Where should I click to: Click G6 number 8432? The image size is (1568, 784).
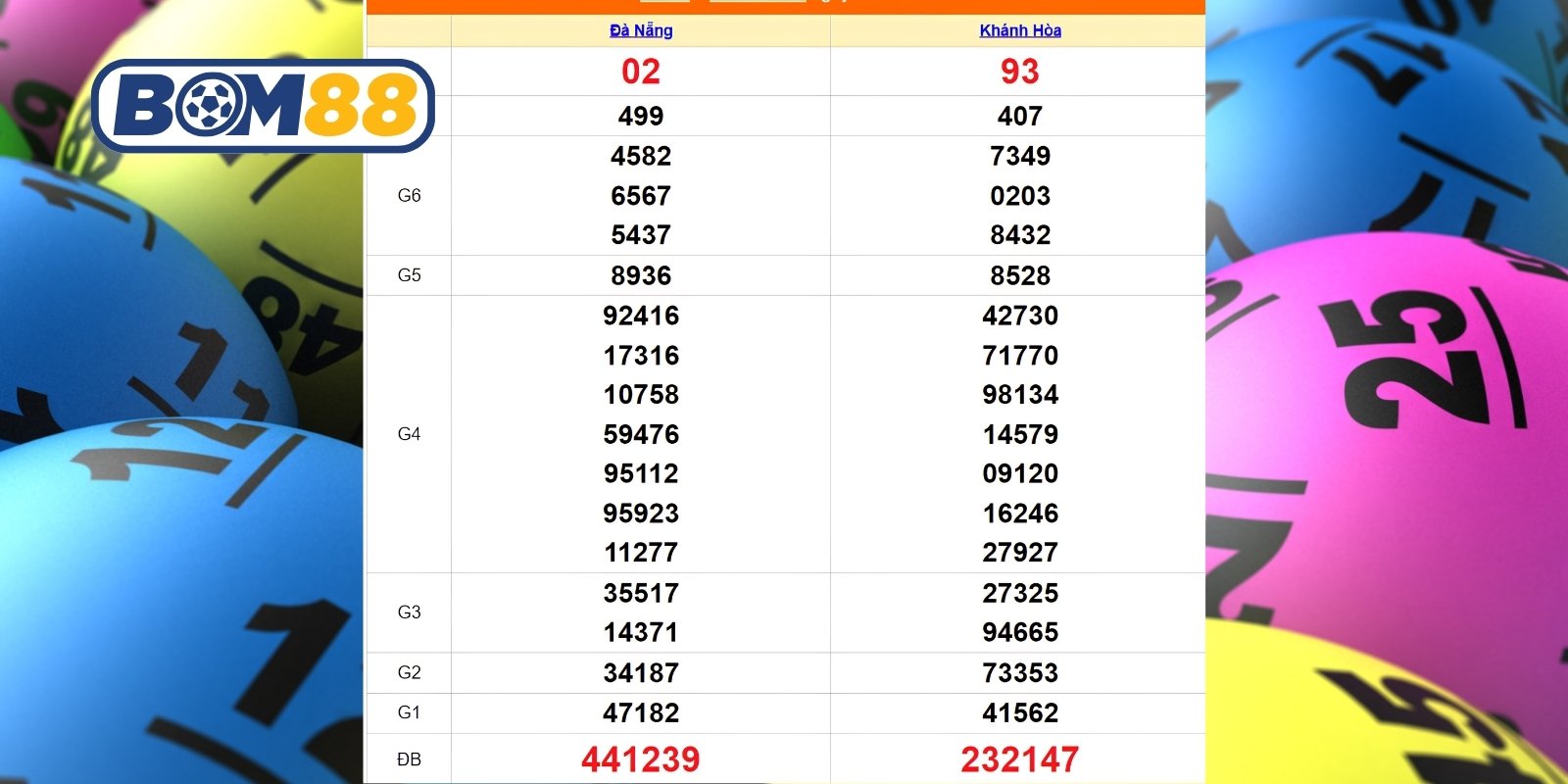(x=1020, y=235)
